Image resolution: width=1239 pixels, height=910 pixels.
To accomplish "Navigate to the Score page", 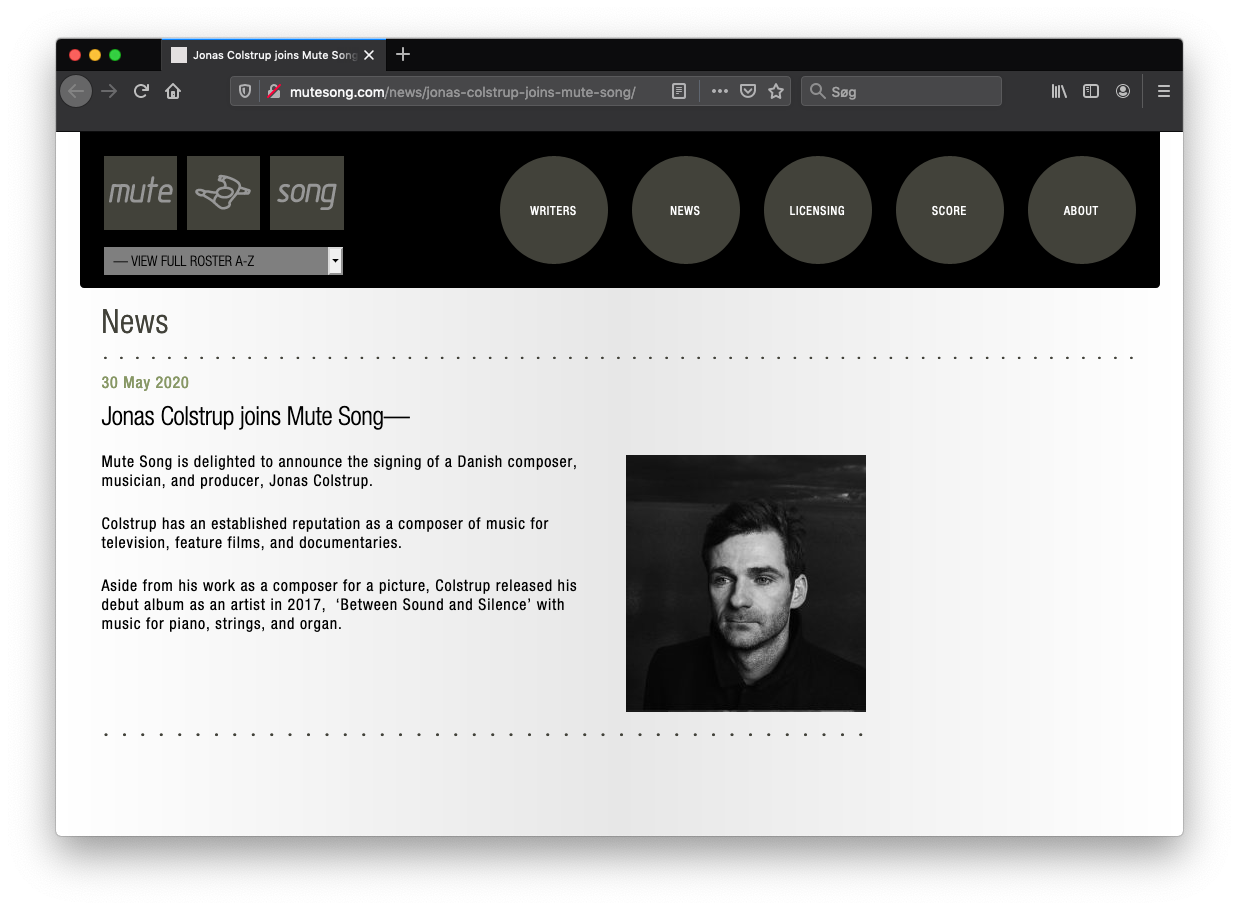I will (x=949, y=211).
